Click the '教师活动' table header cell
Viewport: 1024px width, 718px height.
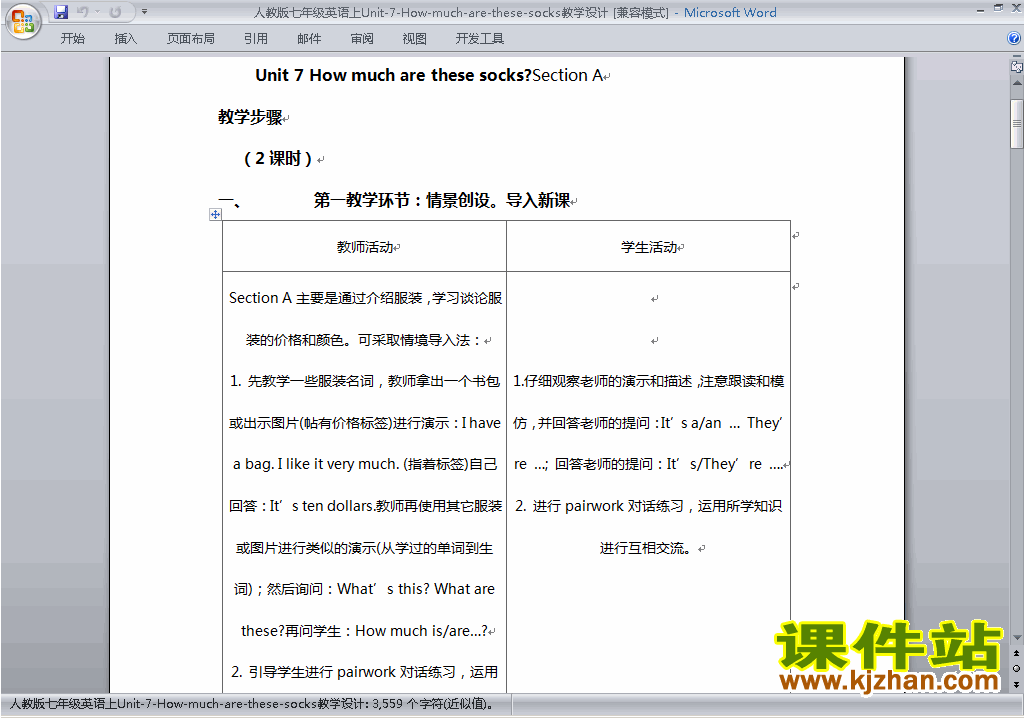tap(364, 246)
